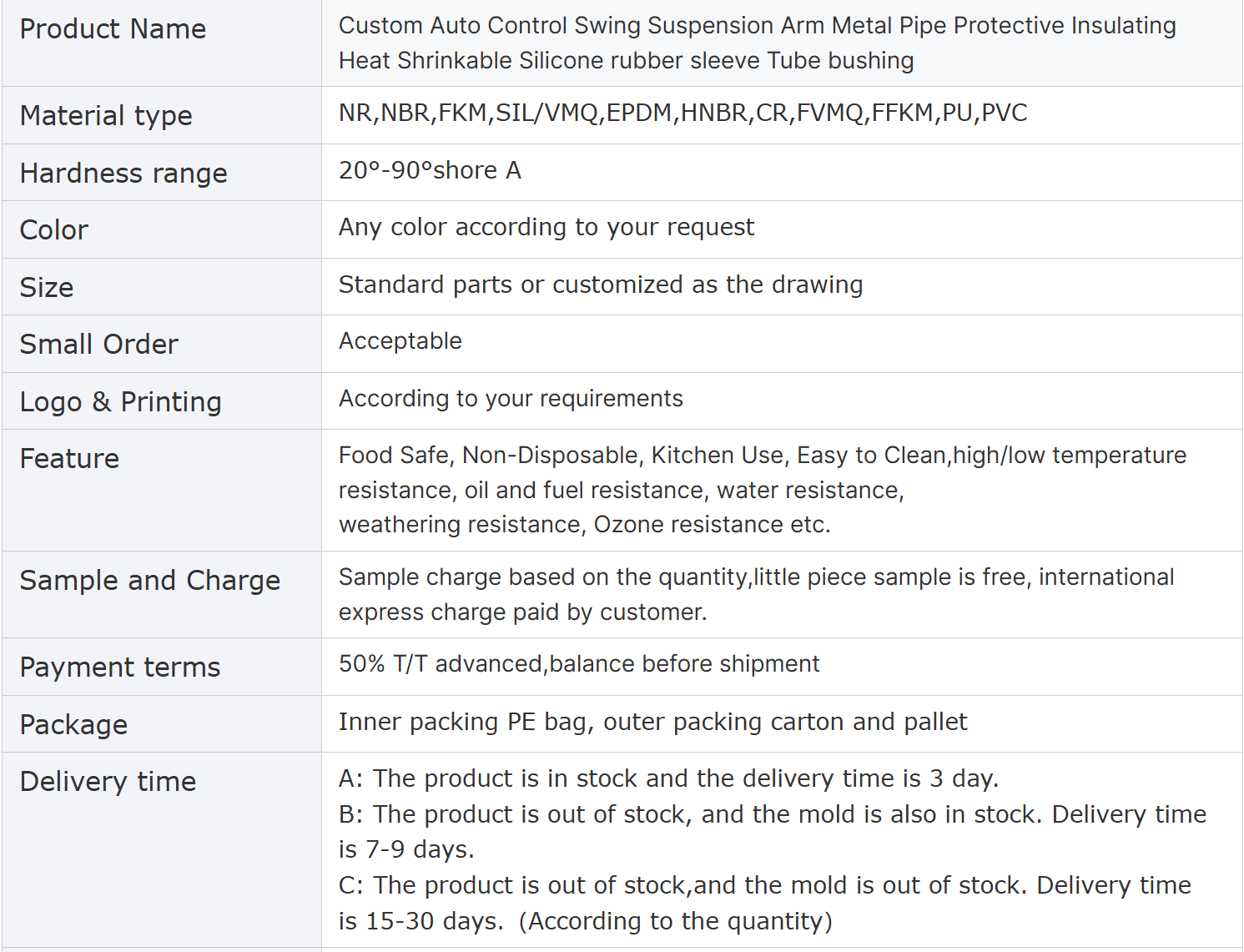The width and height of the screenshot is (1244, 952).
Task: Select the Feature row label
Action: tap(69, 458)
